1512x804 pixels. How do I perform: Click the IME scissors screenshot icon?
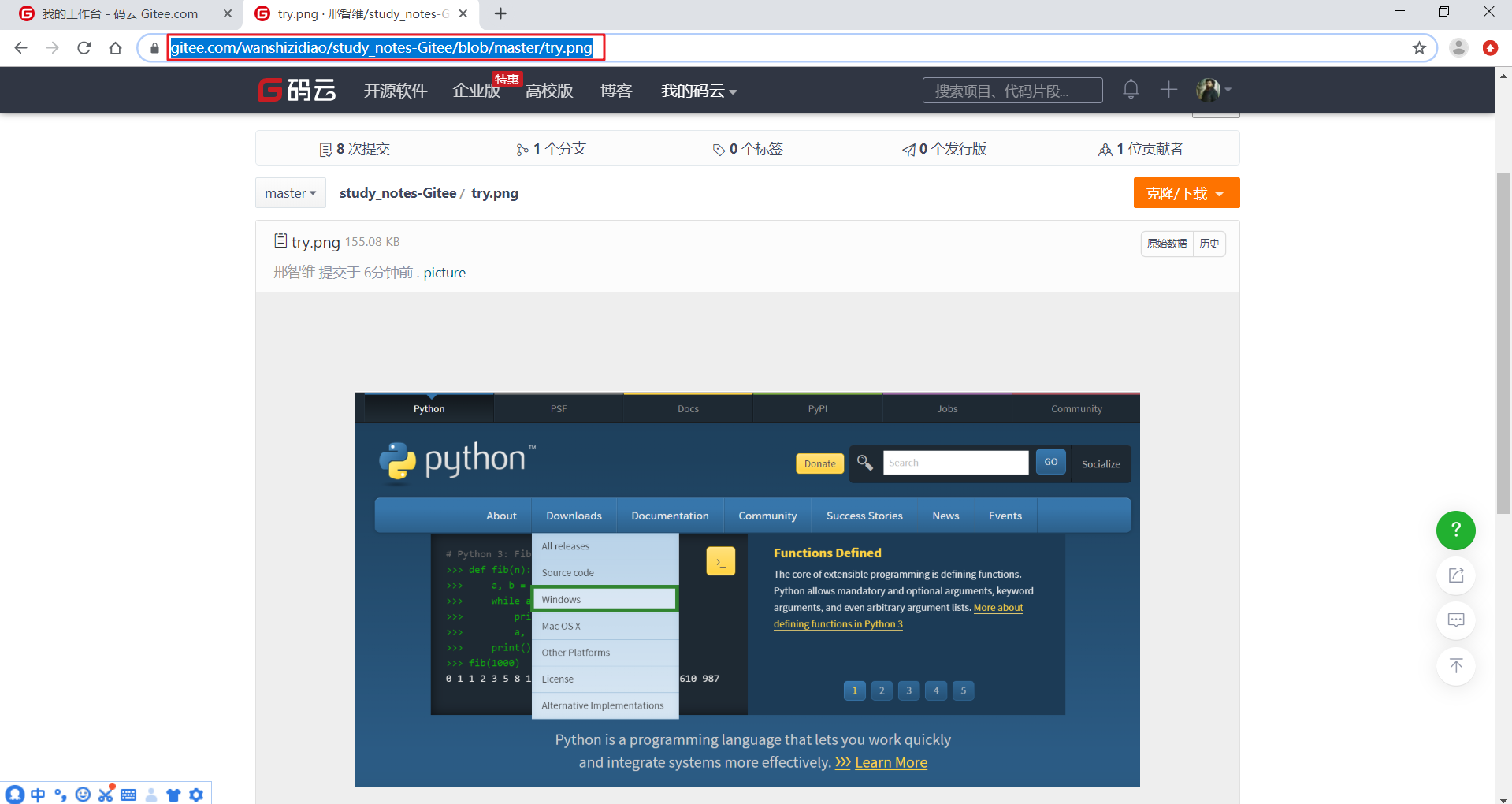[106, 794]
